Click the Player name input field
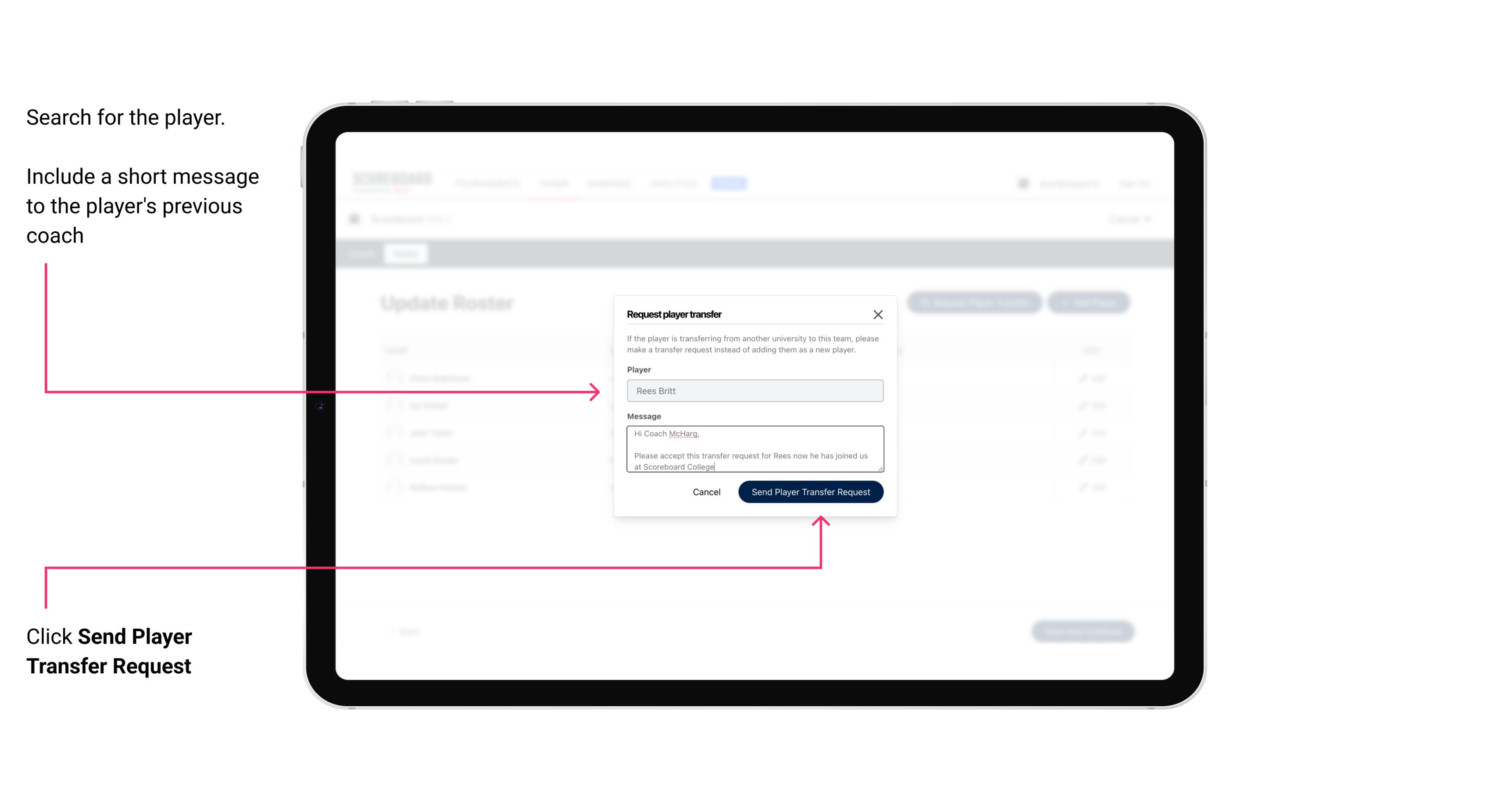 [x=755, y=391]
